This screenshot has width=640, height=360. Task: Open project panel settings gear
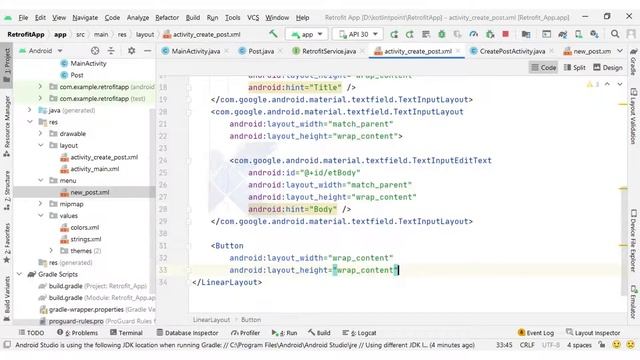click(131, 51)
